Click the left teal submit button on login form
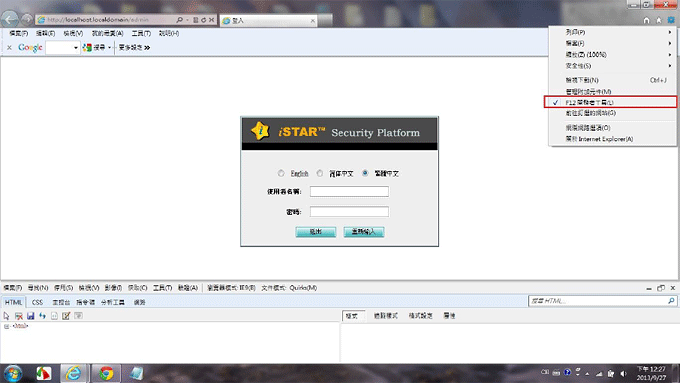The width and height of the screenshot is (680, 383). pyautogui.click(x=316, y=232)
